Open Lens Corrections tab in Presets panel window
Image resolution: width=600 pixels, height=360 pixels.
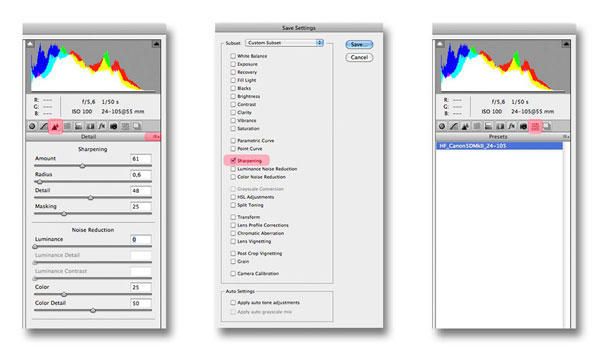tap(500, 126)
